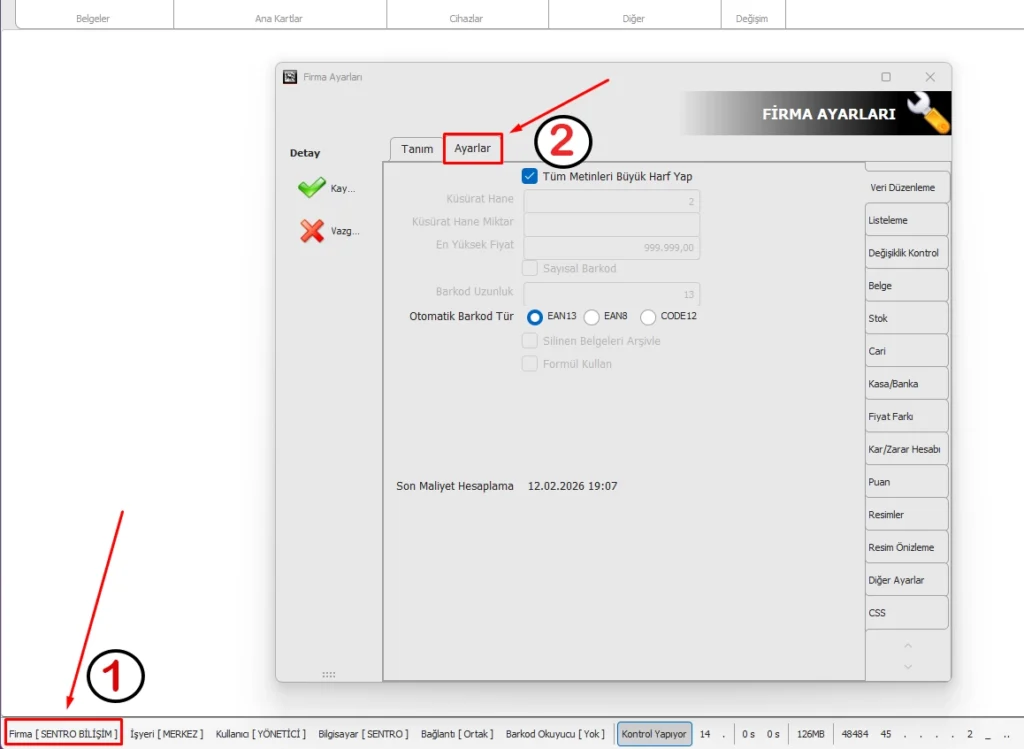Click Firma [SENTRO BİLİŞİM] in status bar
This screenshot has height=749, width=1024.
click(64, 734)
